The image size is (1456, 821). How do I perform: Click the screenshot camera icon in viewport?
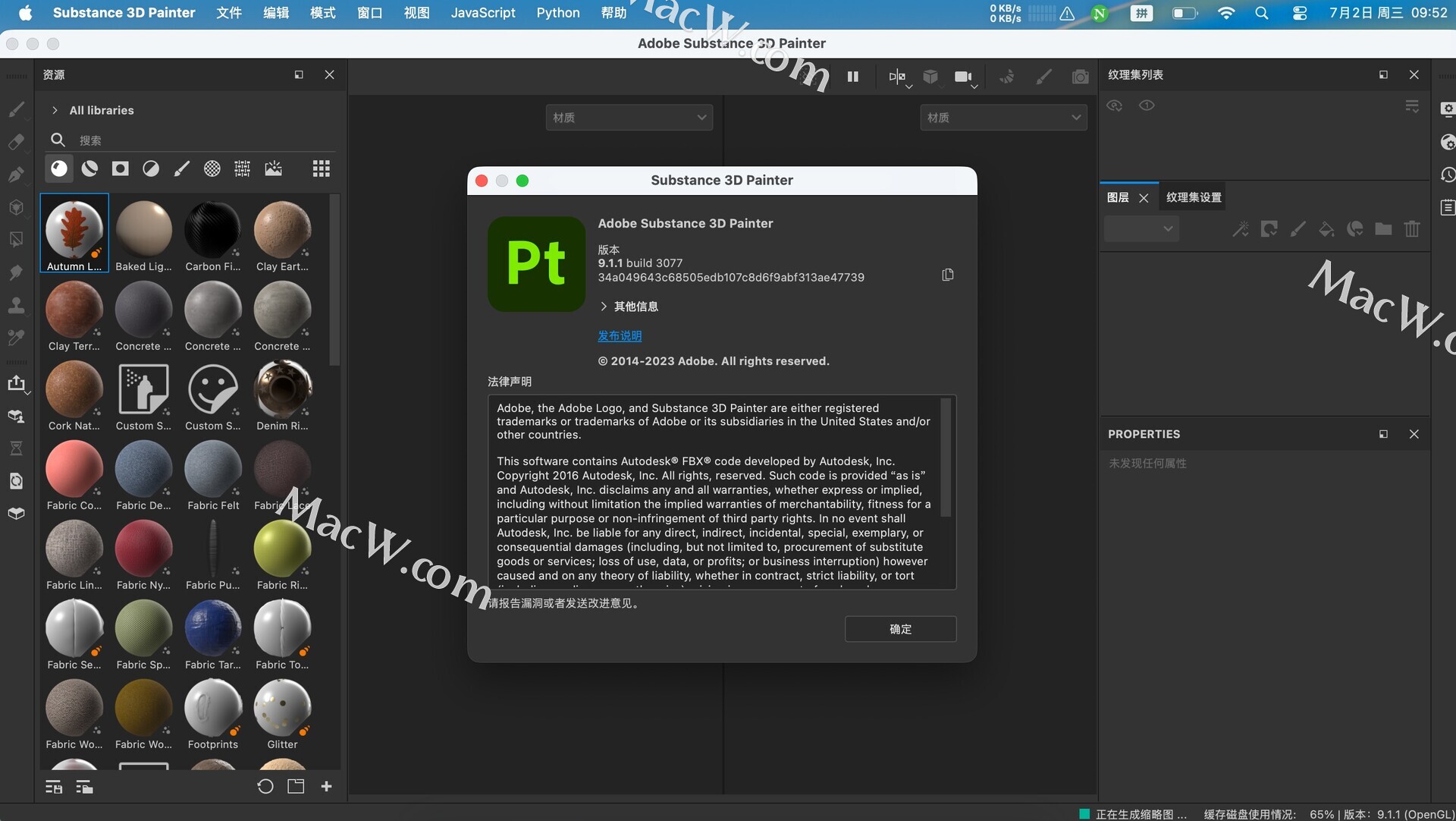click(1081, 77)
